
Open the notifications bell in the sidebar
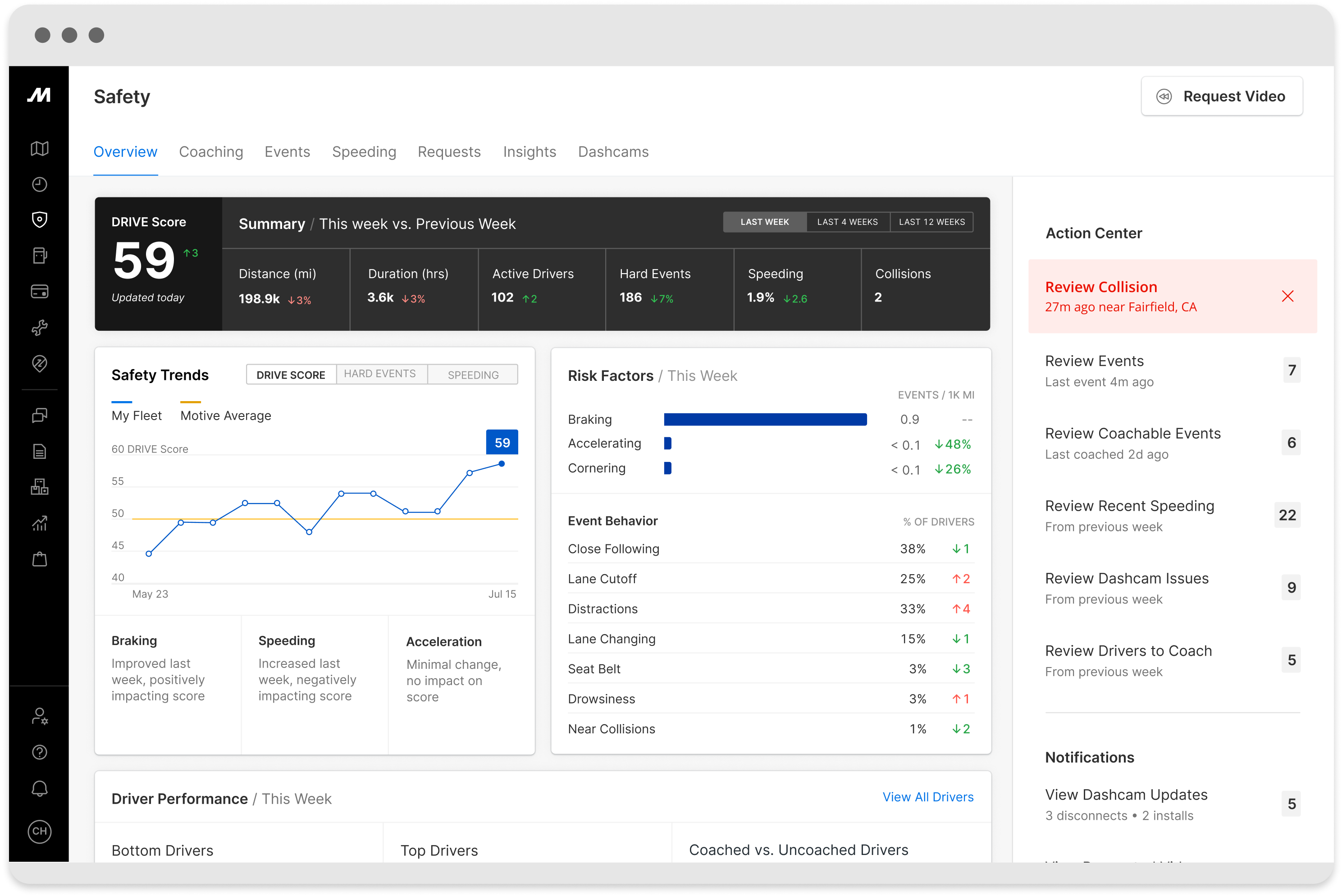click(39, 789)
